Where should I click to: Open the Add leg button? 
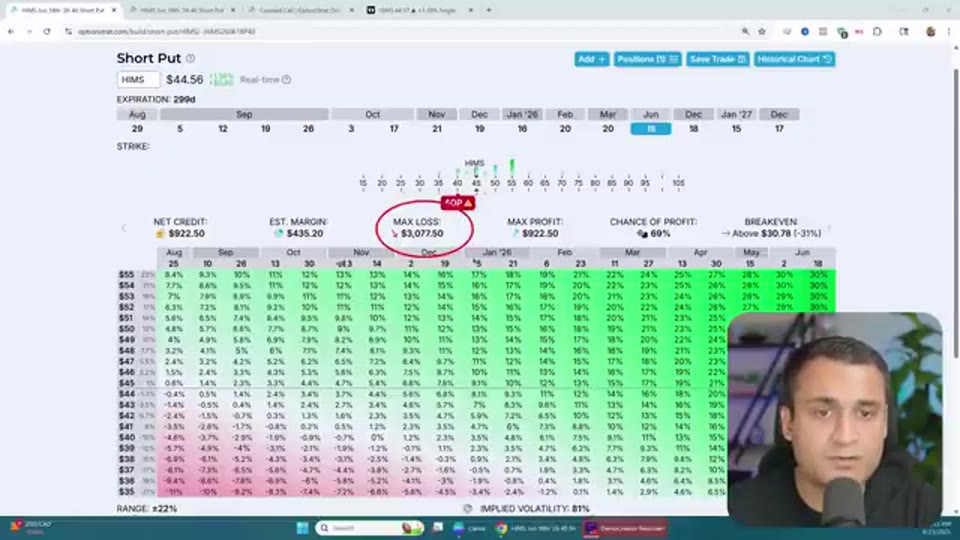click(591, 59)
